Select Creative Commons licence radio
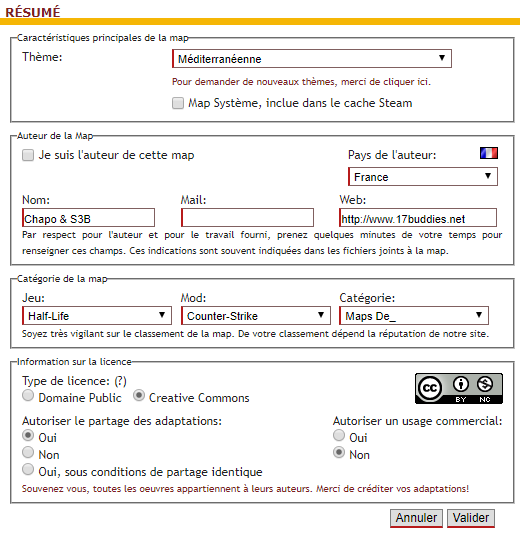Image resolution: width=523 pixels, height=538 pixels. (139, 395)
